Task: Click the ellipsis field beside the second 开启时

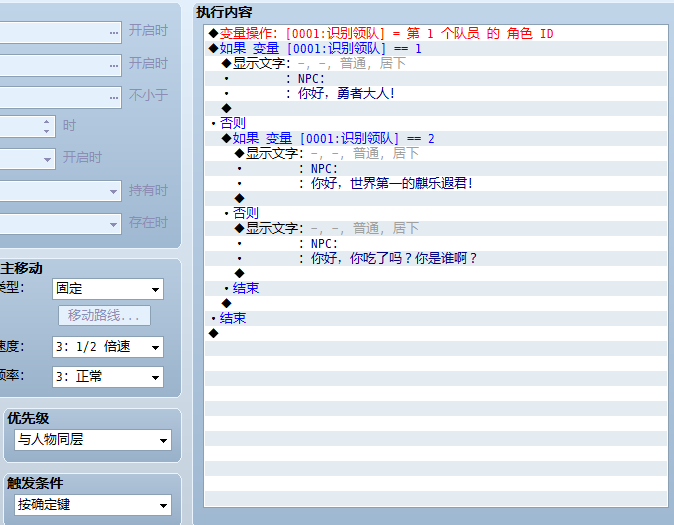Action: [60, 65]
